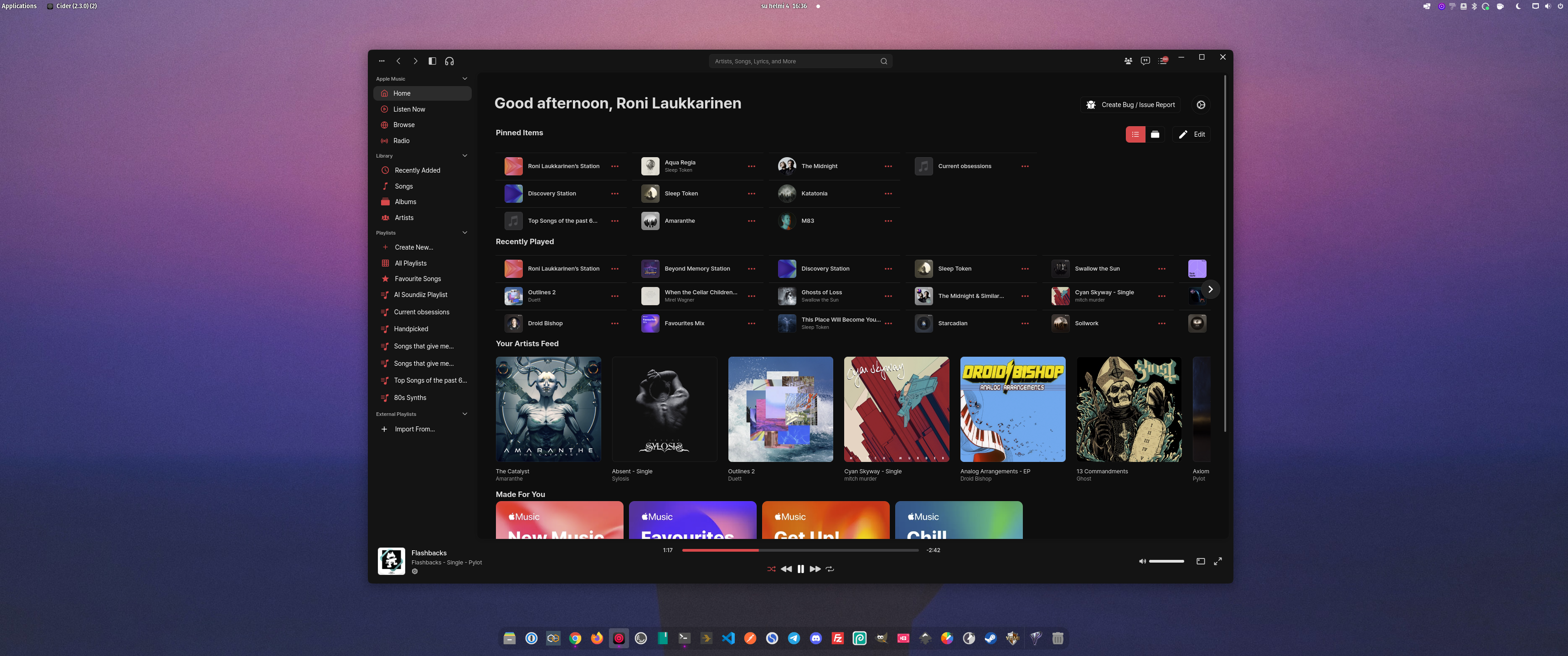Image resolution: width=1568 pixels, height=656 pixels.
Task: Switch pinned items to card view
Action: [1155, 134]
